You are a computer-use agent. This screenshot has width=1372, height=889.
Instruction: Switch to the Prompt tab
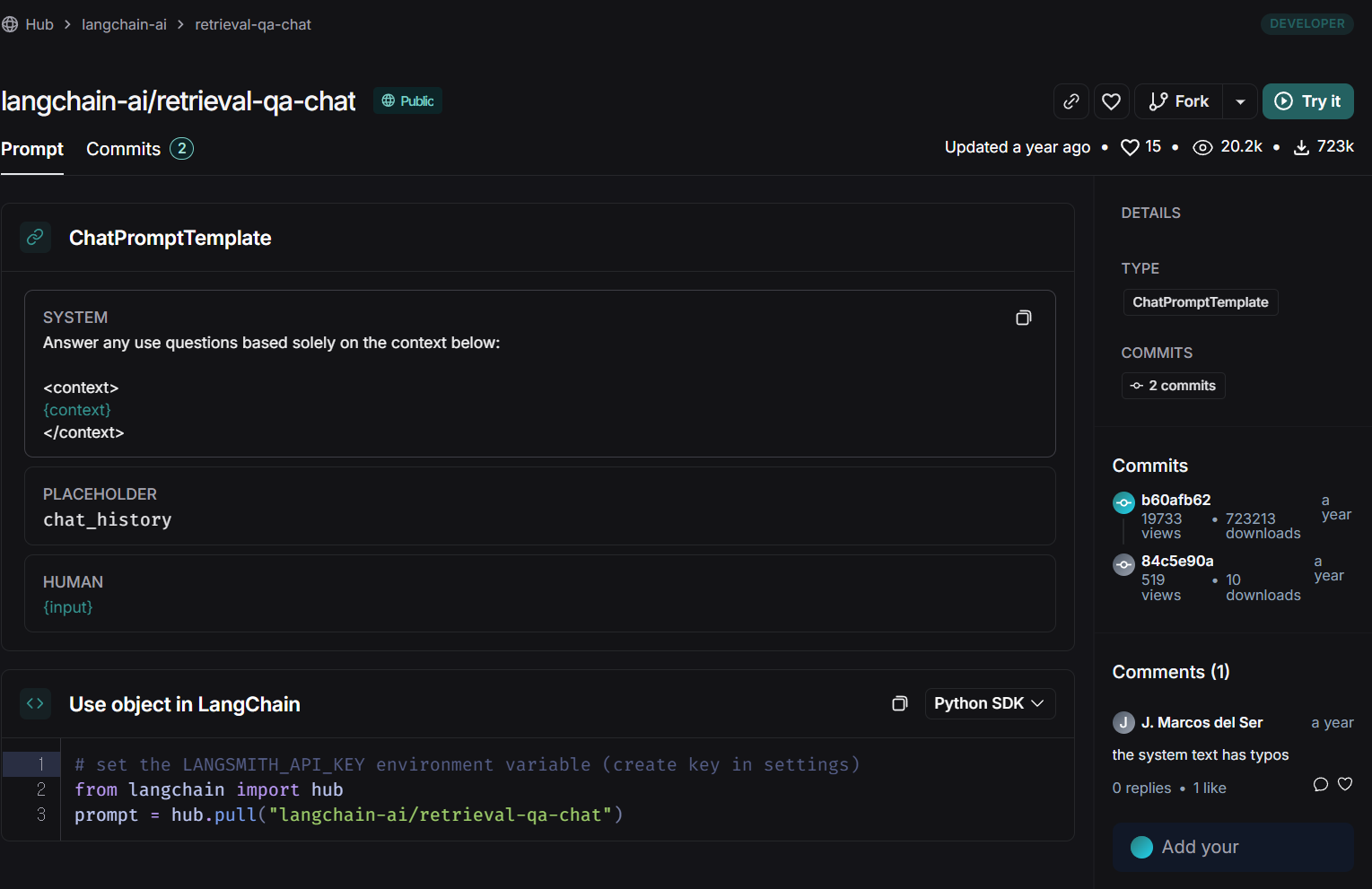(32, 149)
